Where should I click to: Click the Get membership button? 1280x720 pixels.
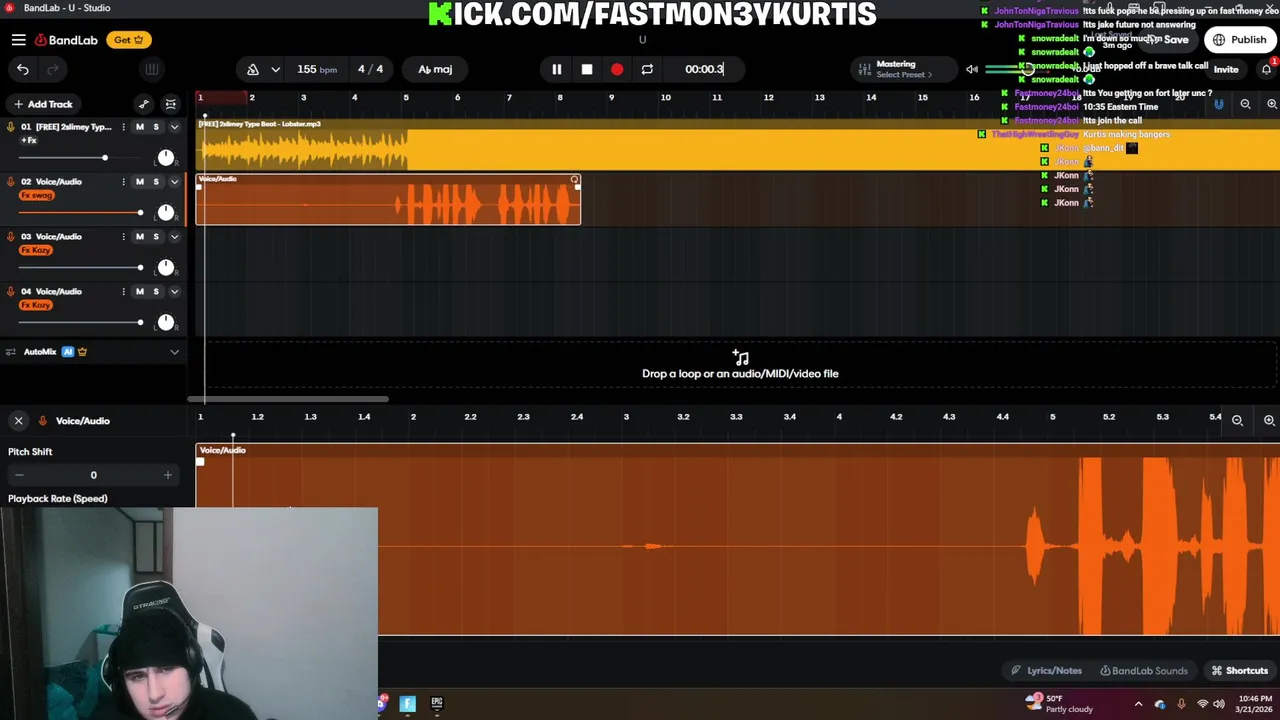pyautogui.click(x=128, y=40)
